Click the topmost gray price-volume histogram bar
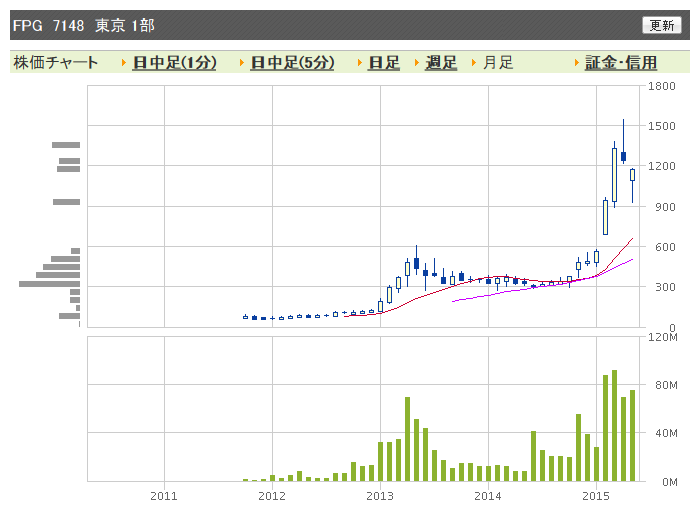 [x=66, y=145]
